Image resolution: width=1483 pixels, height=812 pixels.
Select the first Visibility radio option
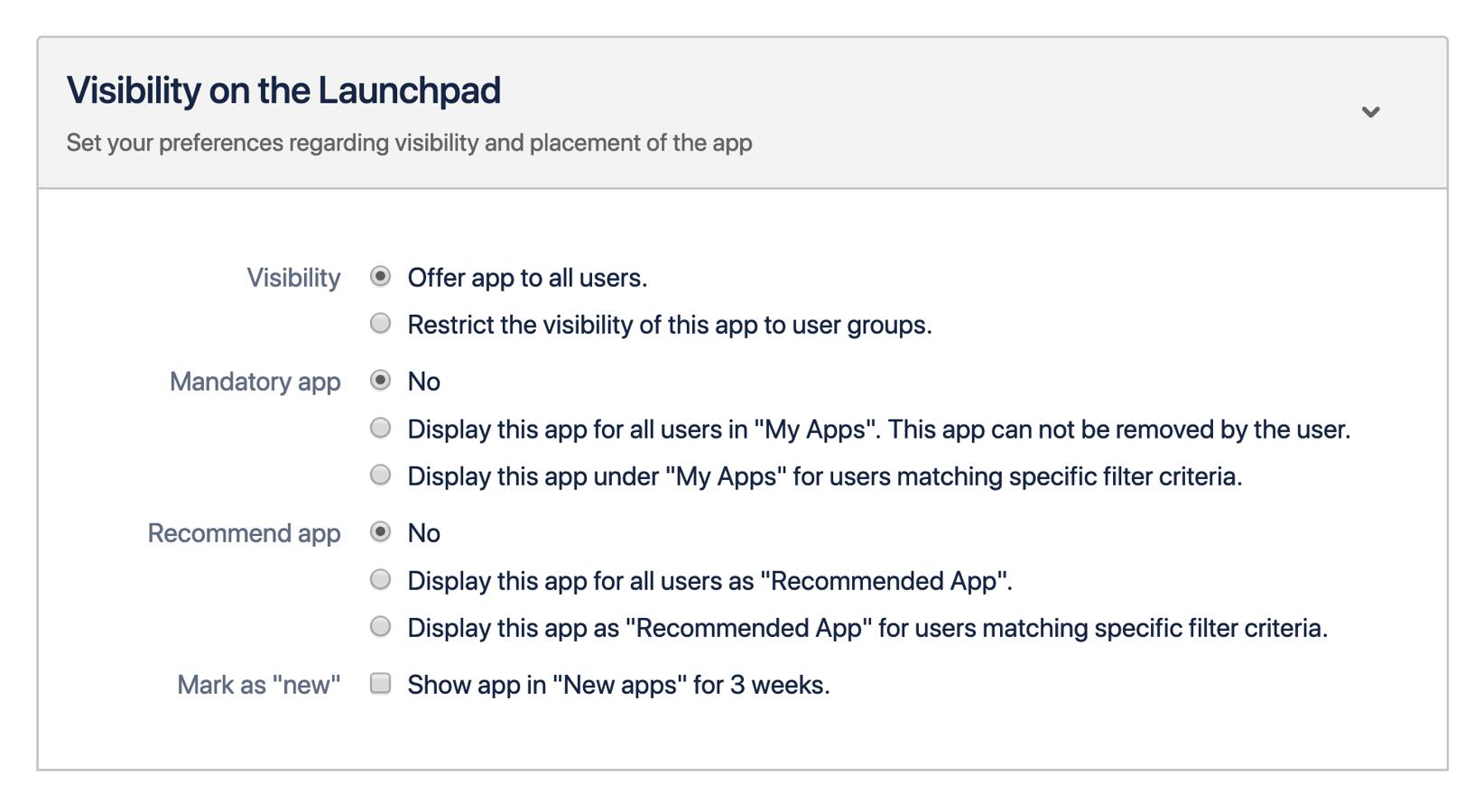tap(380, 277)
